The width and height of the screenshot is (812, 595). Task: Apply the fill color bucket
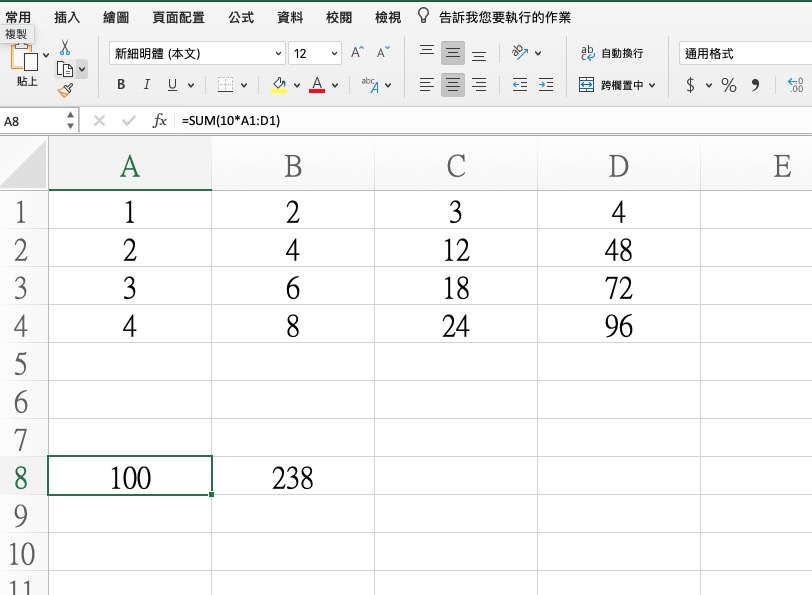click(x=279, y=85)
